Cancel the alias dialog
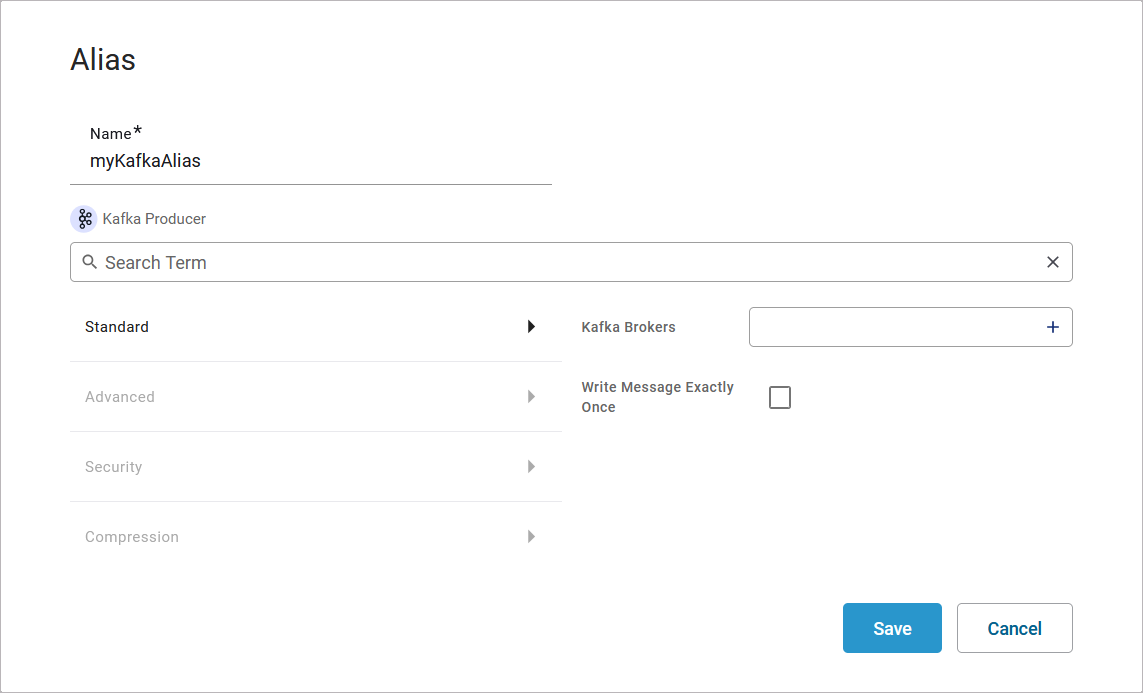 (1014, 628)
